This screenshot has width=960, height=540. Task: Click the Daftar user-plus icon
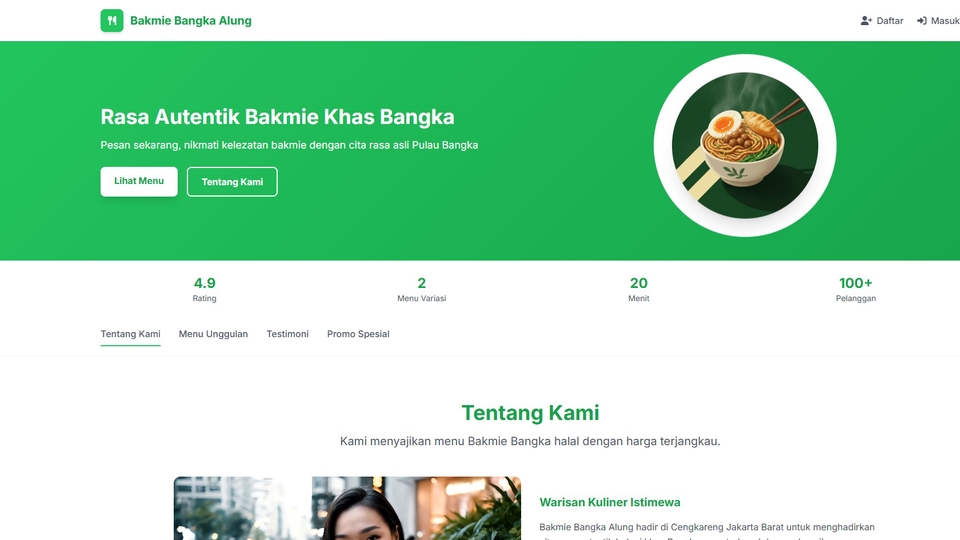(866, 21)
